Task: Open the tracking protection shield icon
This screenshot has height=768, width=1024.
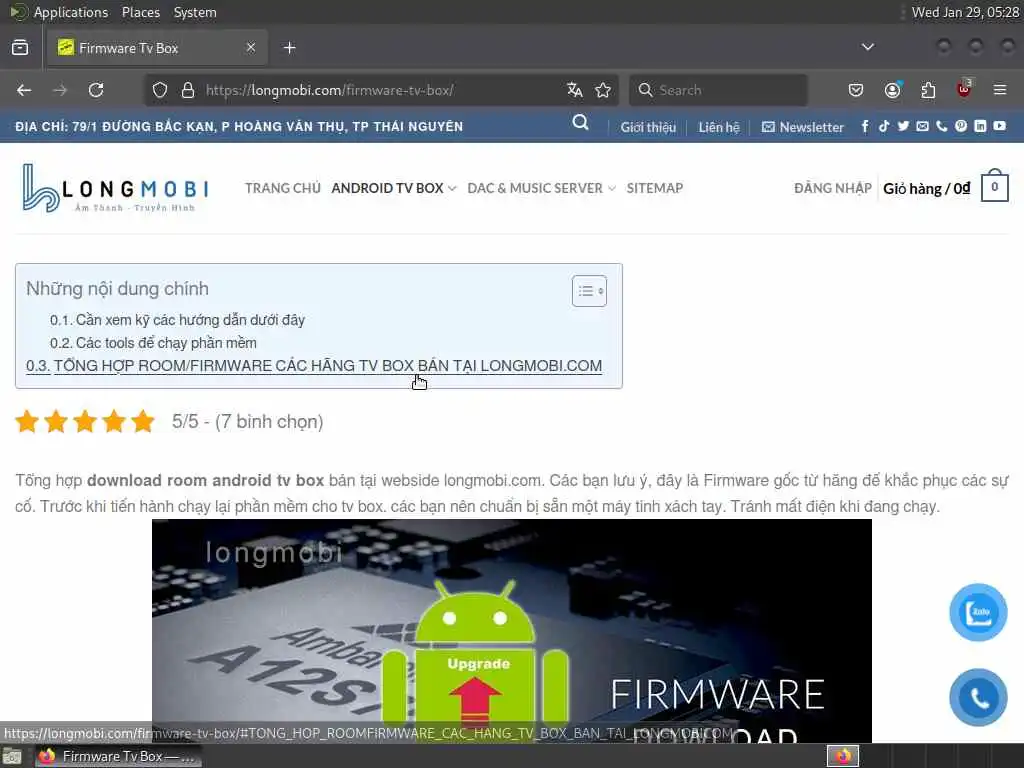Action: (160, 90)
